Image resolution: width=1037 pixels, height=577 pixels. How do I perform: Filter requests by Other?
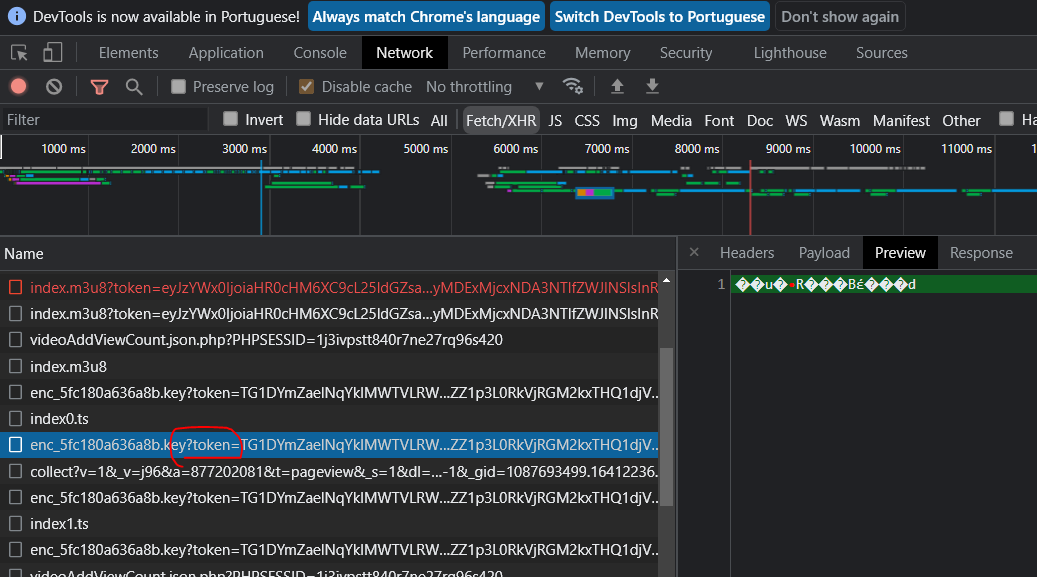click(961, 120)
